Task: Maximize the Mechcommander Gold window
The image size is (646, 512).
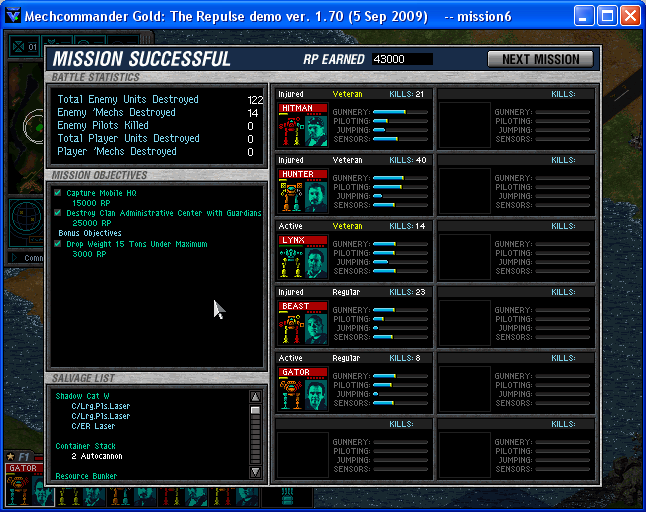Action: [x=607, y=16]
